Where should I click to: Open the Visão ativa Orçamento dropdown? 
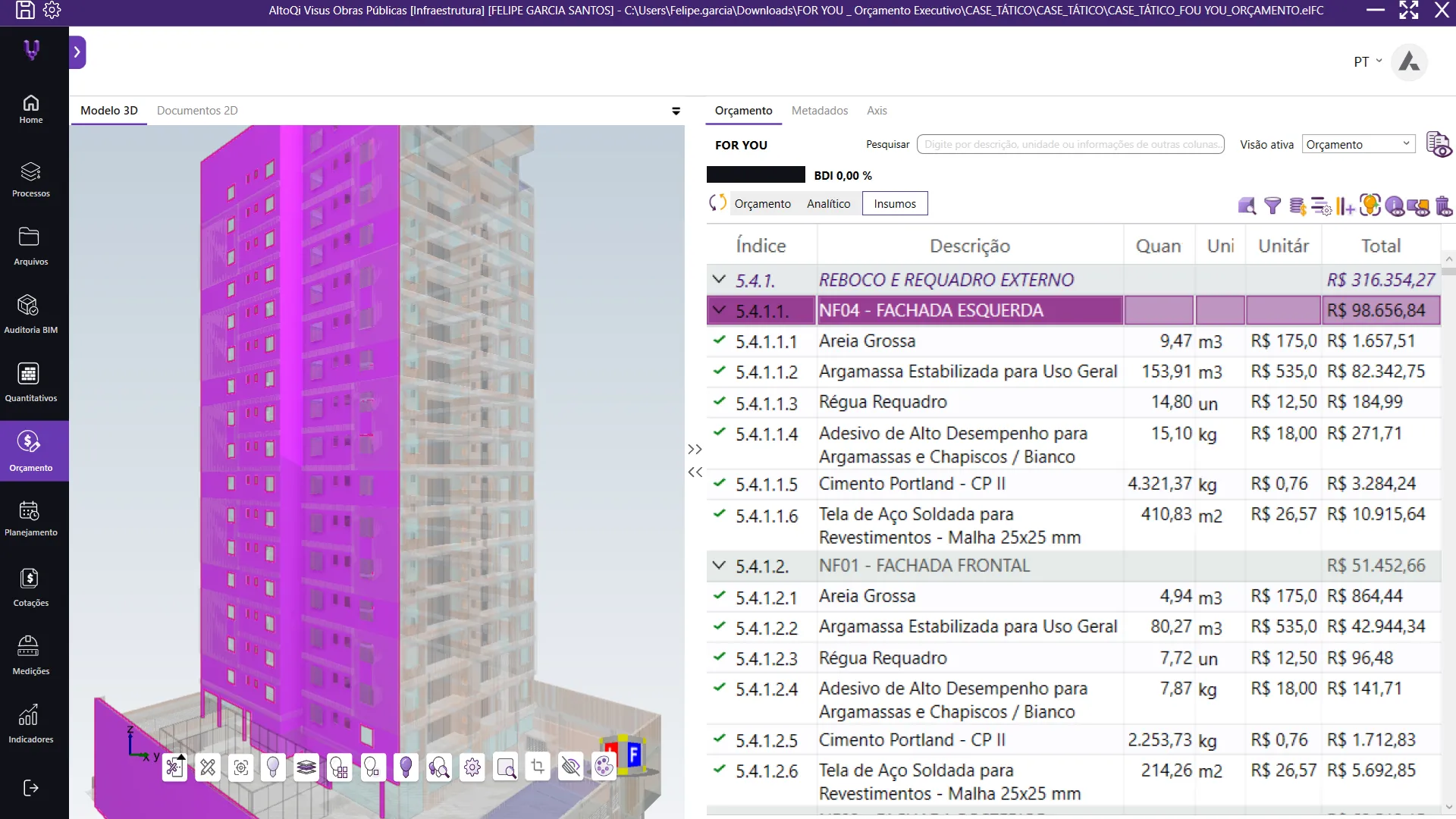[x=1359, y=144]
